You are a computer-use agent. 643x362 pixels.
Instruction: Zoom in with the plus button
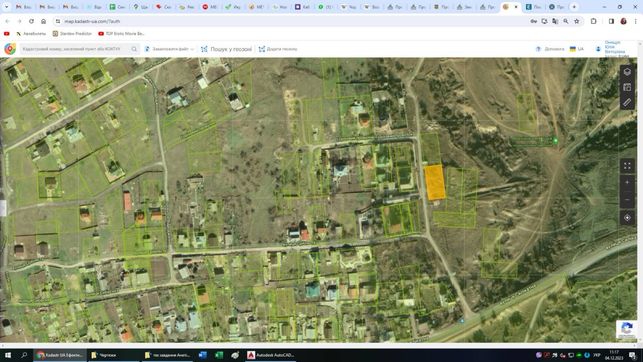(627, 182)
